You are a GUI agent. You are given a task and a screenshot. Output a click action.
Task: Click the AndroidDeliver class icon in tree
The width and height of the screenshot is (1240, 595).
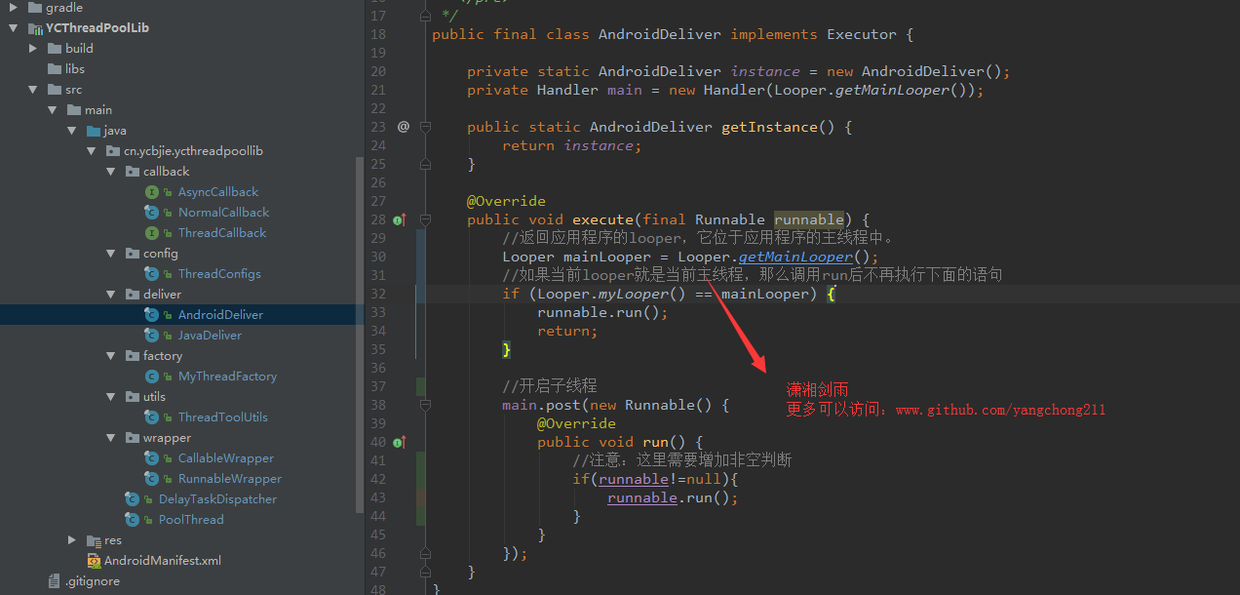click(x=152, y=315)
